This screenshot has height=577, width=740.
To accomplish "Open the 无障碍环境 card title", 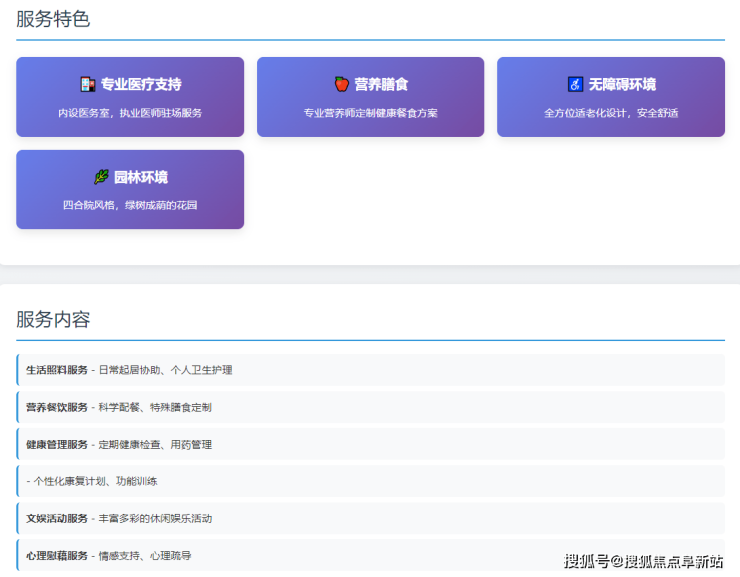I will 622,85.
